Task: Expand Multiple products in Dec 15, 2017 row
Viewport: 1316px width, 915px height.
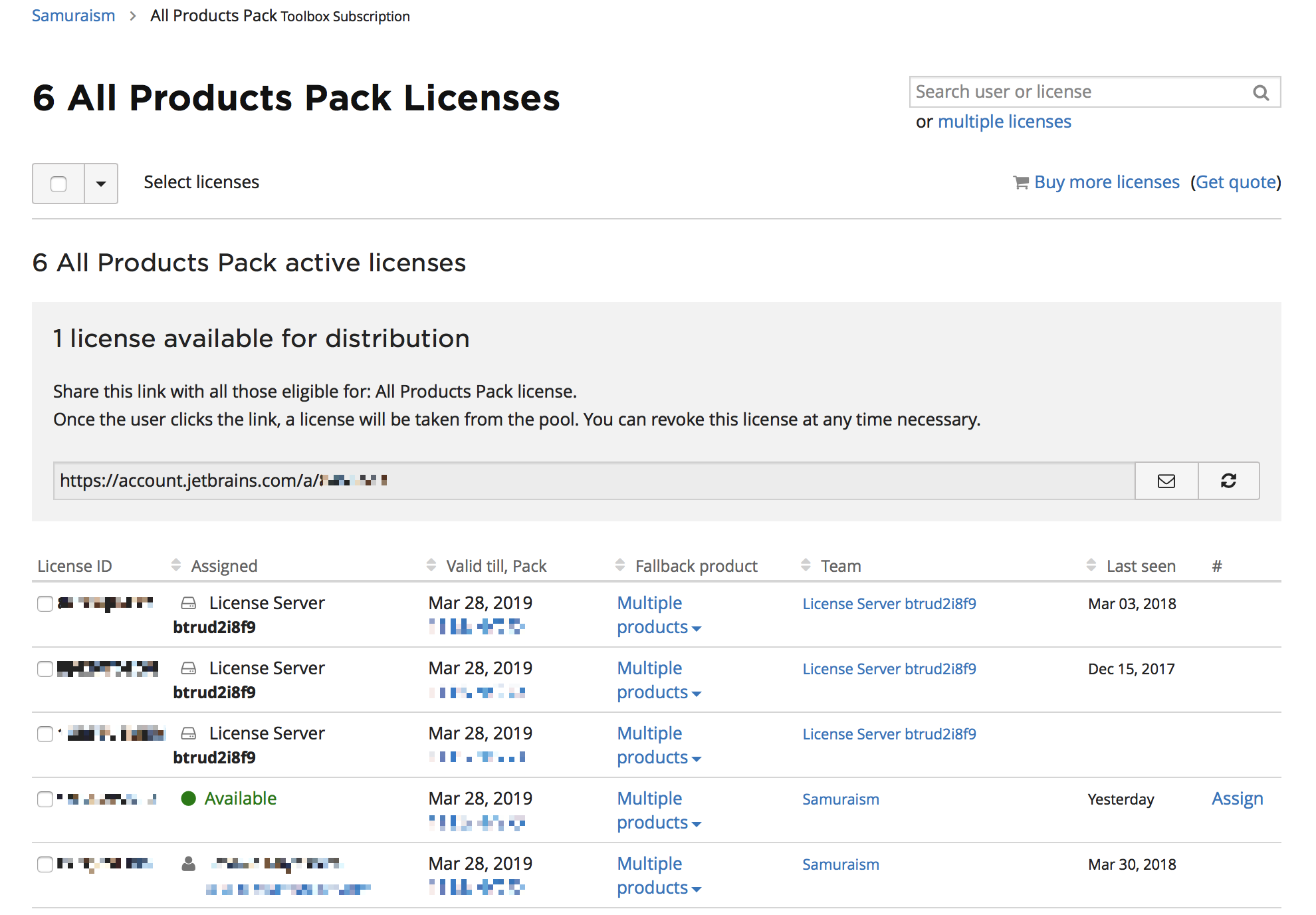Action: pyautogui.click(x=659, y=680)
